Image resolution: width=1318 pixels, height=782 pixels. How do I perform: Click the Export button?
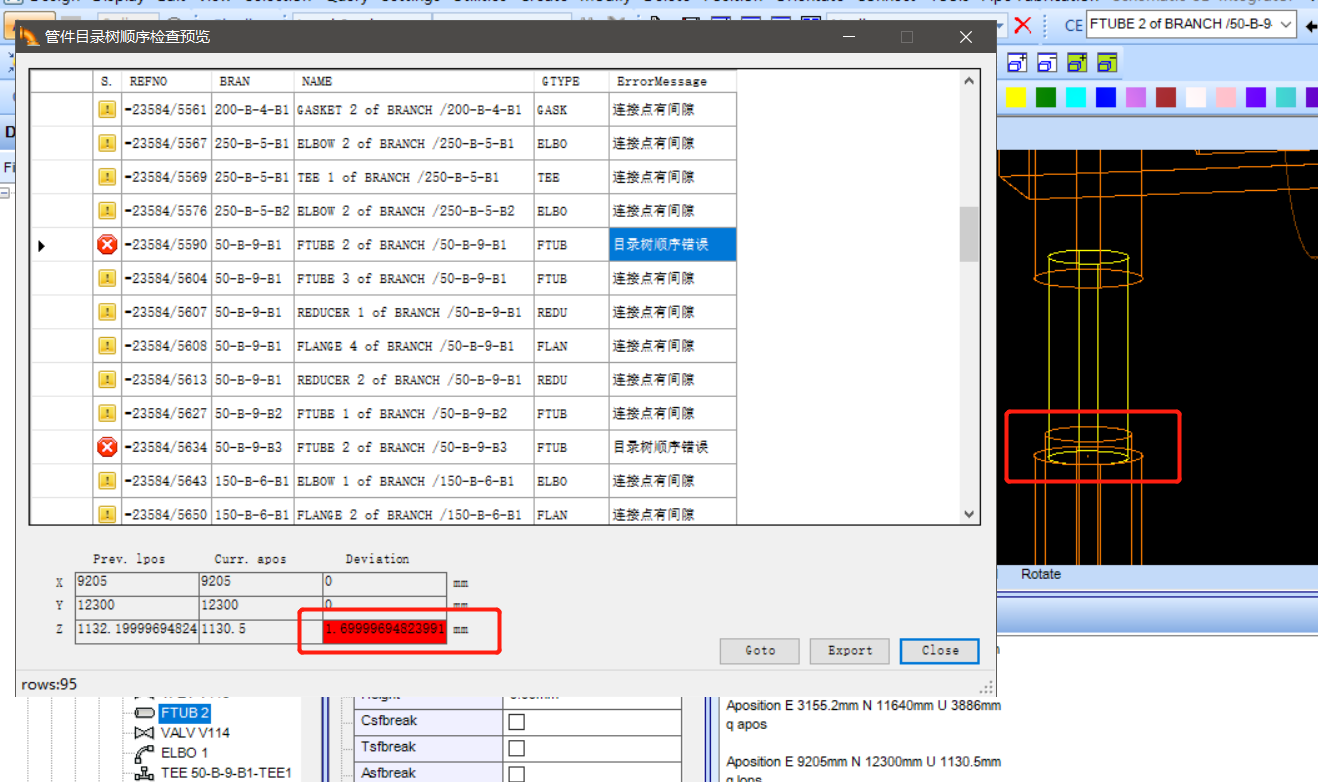coord(849,651)
